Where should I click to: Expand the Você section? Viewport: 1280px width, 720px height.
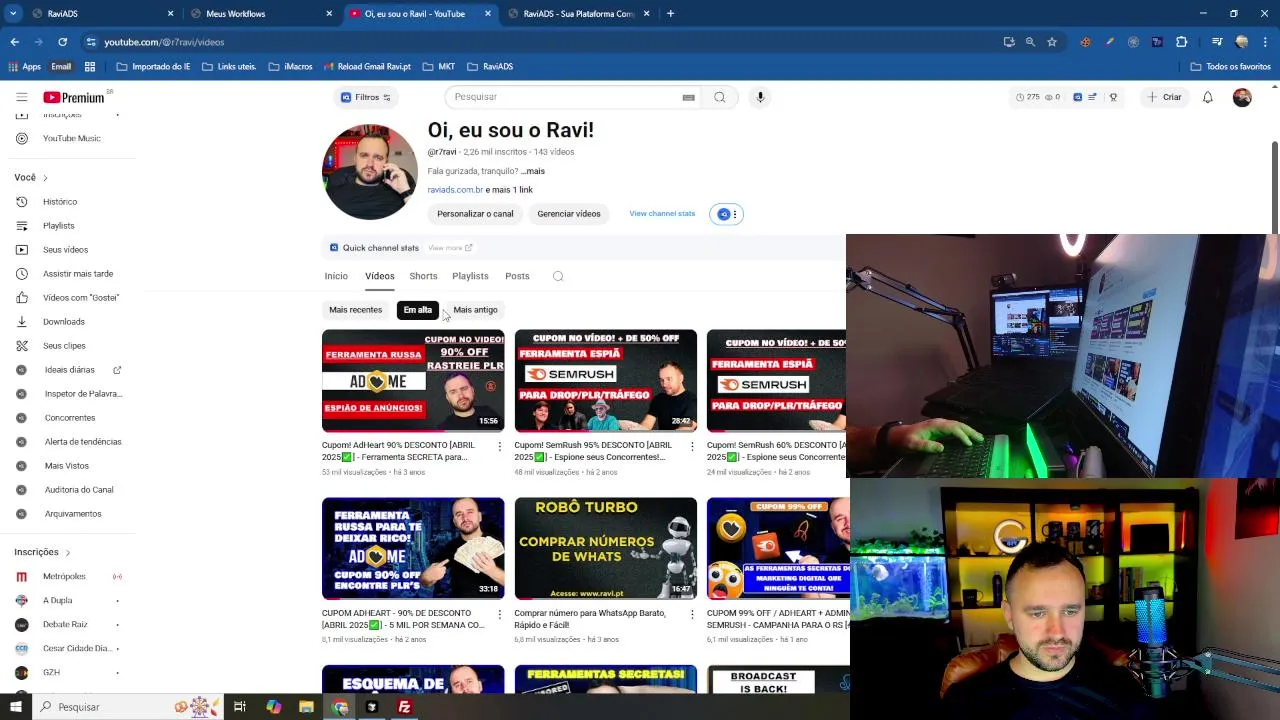click(31, 178)
